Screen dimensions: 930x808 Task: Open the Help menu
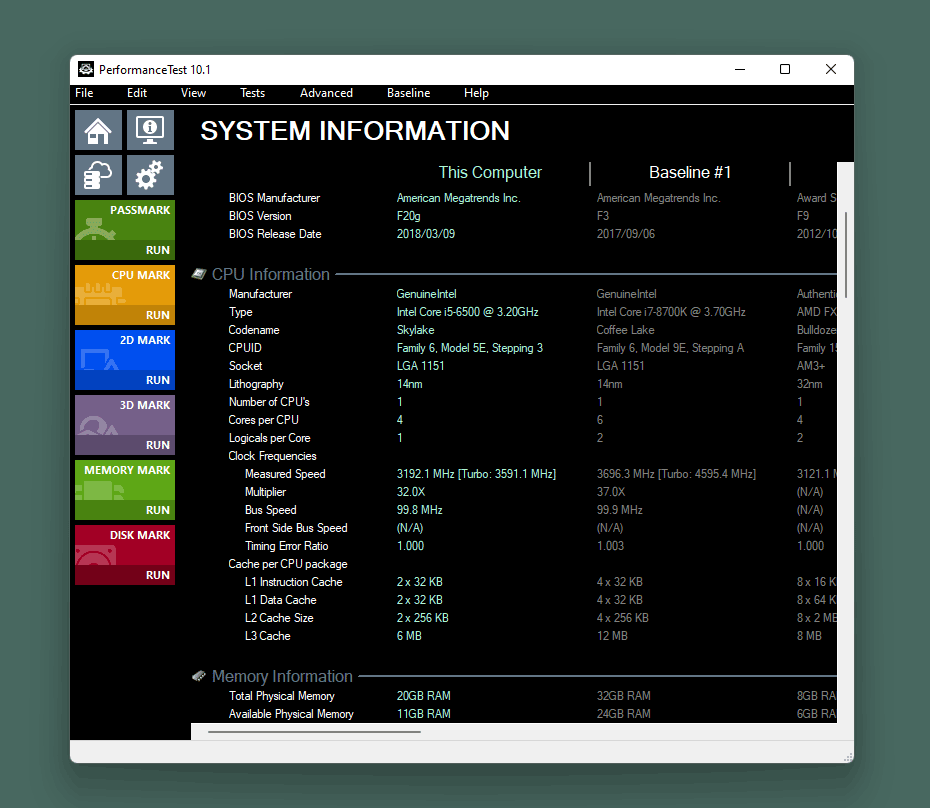click(476, 93)
